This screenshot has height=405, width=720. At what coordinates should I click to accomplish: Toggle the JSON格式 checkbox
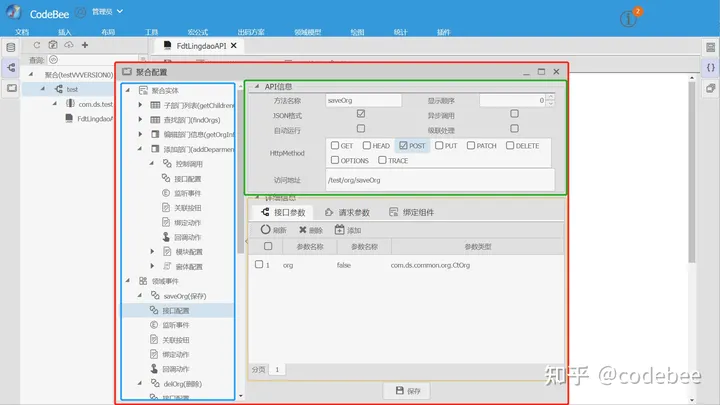tap(361, 113)
